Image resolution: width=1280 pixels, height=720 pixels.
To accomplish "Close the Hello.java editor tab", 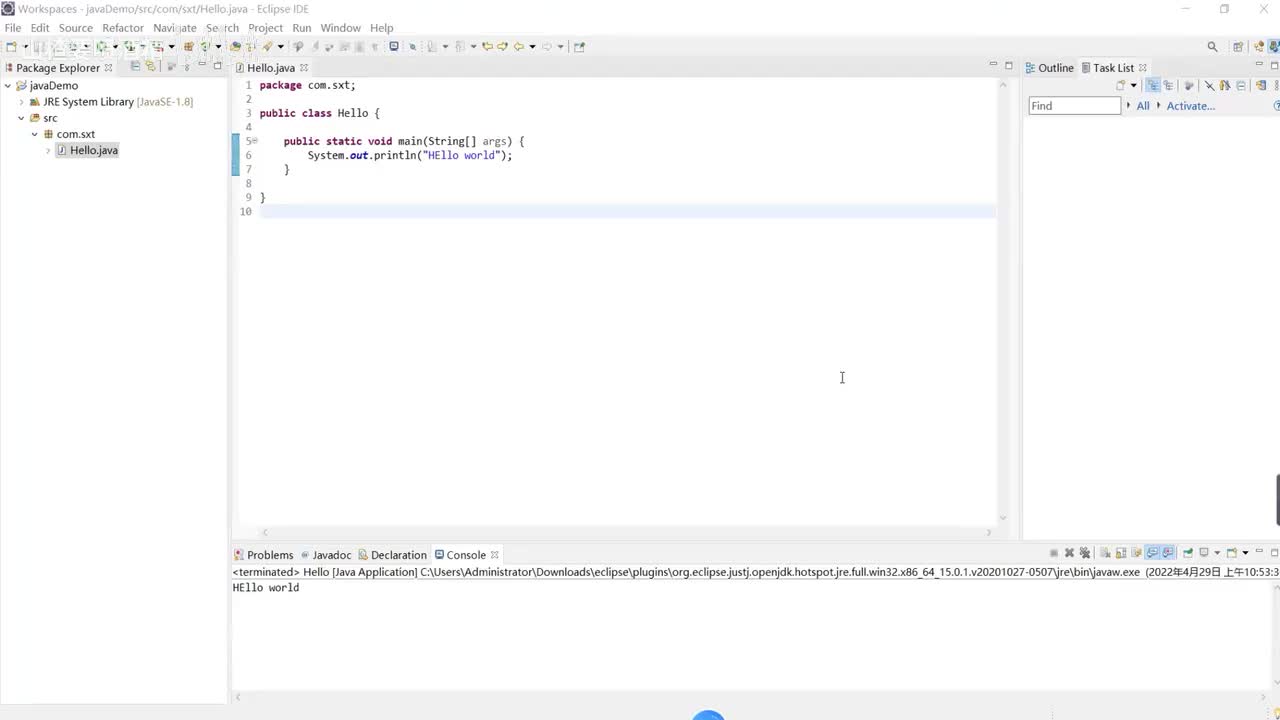I will pyautogui.click(x=304, y=68).
